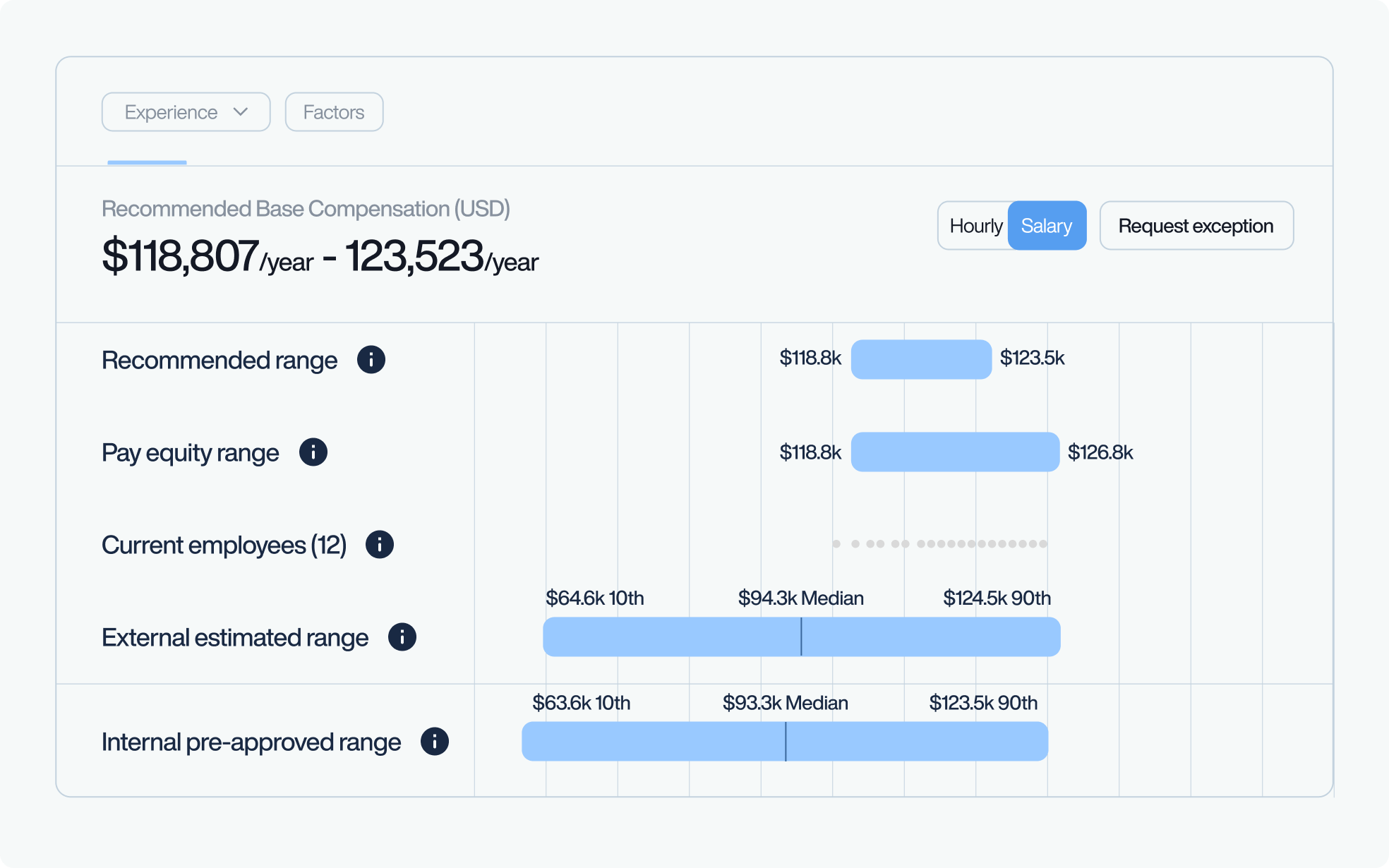Click the Recommended range blue bar
This screenshot has height=868, width=1389.
pyautogui.click(x=921, y=360)
